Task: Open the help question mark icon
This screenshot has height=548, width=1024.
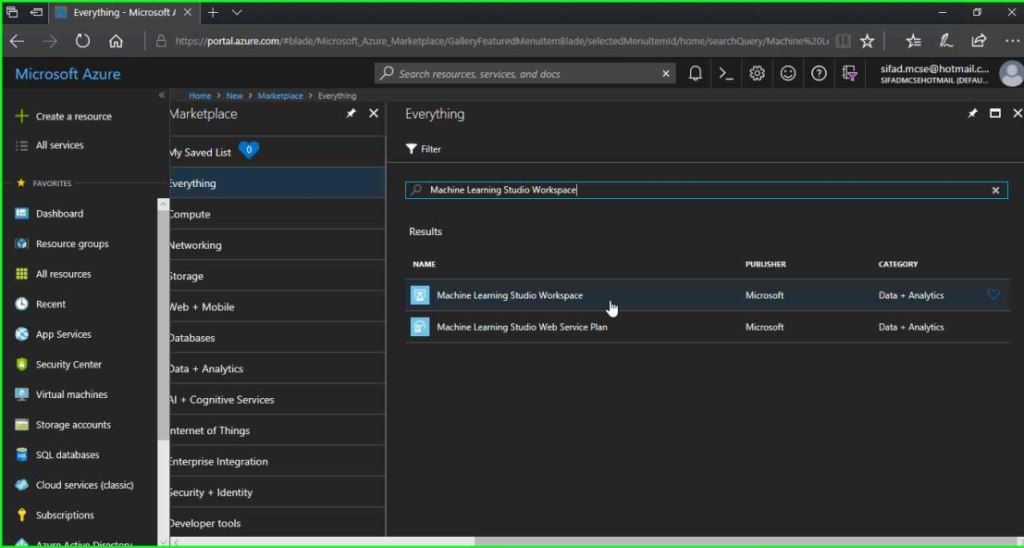Action: point(819,74)
